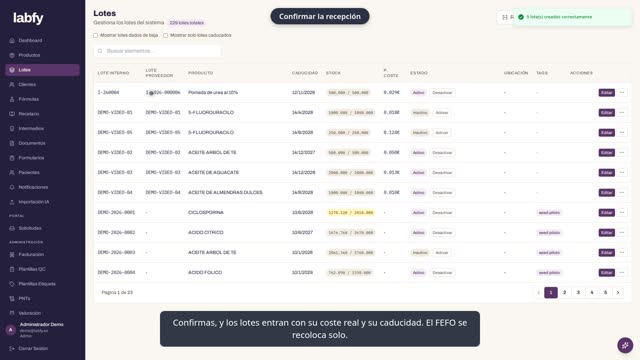The width and height of the screenshot is (640, 360).
Task: Click the Cerrar Sesión logout icon
Action: point(12,349)
